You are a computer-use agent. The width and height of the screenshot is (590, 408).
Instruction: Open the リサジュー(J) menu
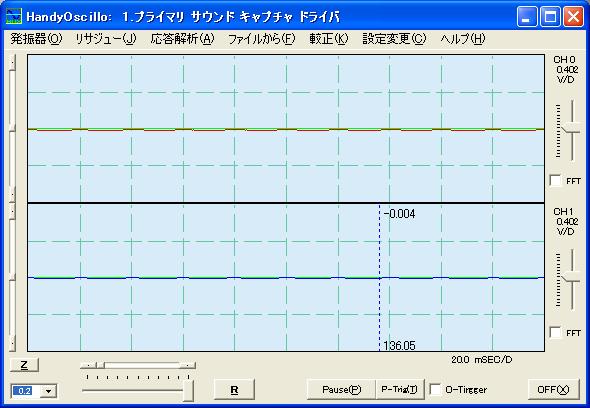(x=105, y=39)
